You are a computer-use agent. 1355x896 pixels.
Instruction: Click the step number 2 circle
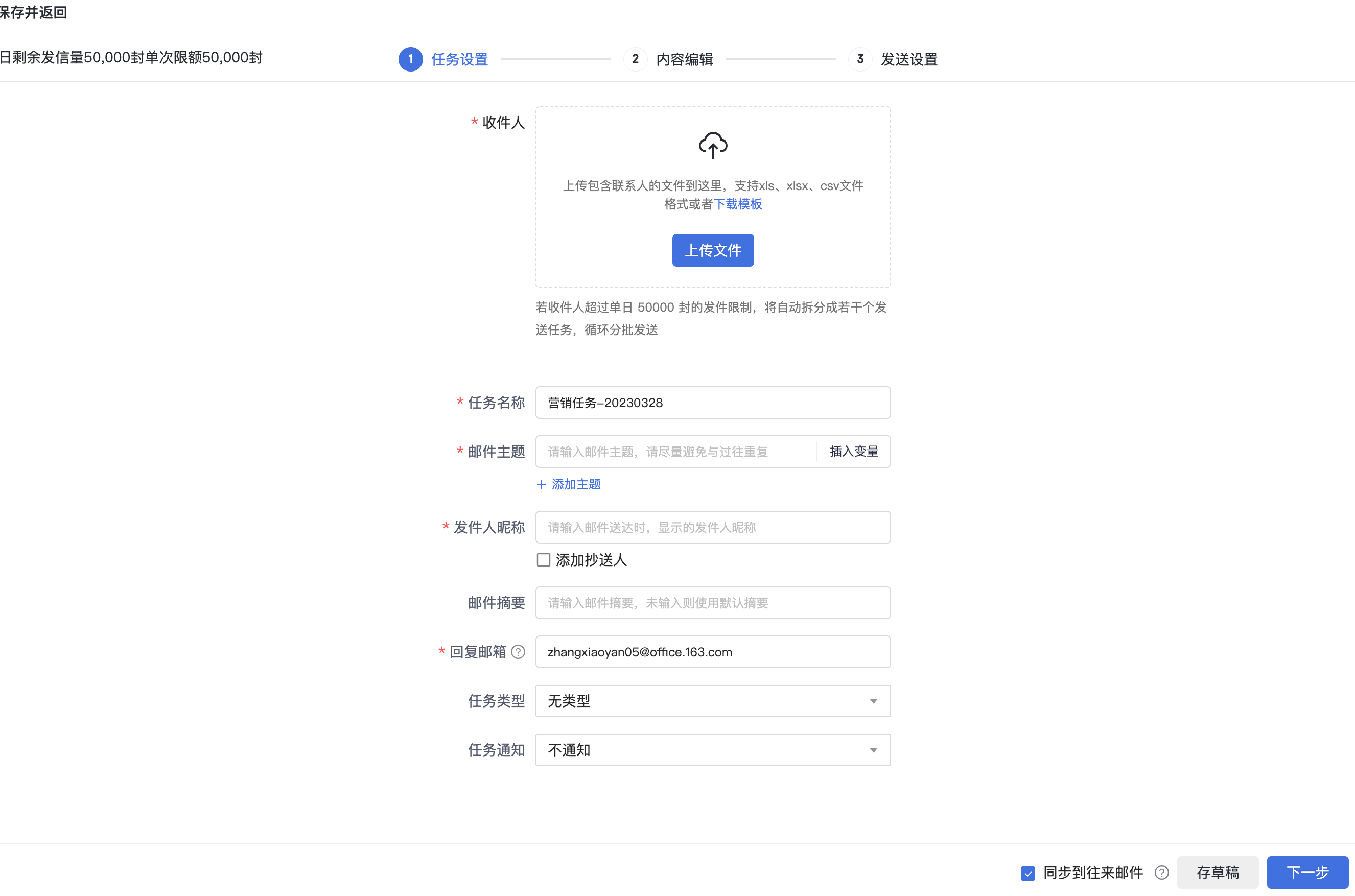tap(635, 59)
